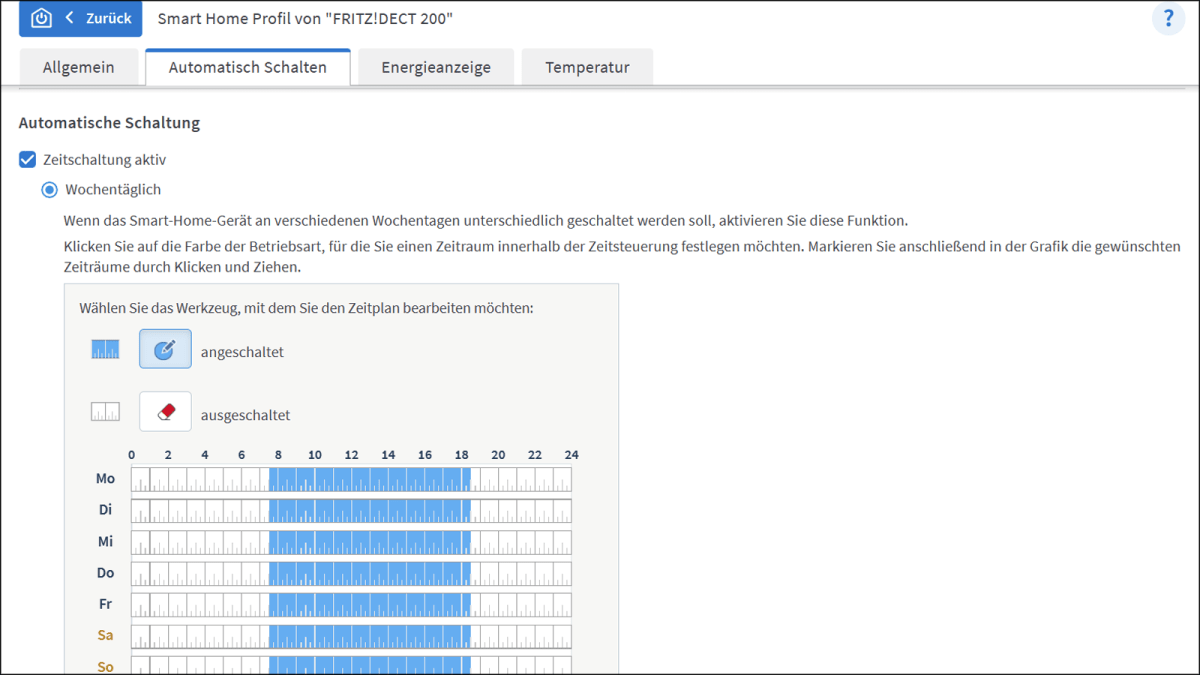
Task: Click the hour label "18" above the schedule
Action: point(462,455)
